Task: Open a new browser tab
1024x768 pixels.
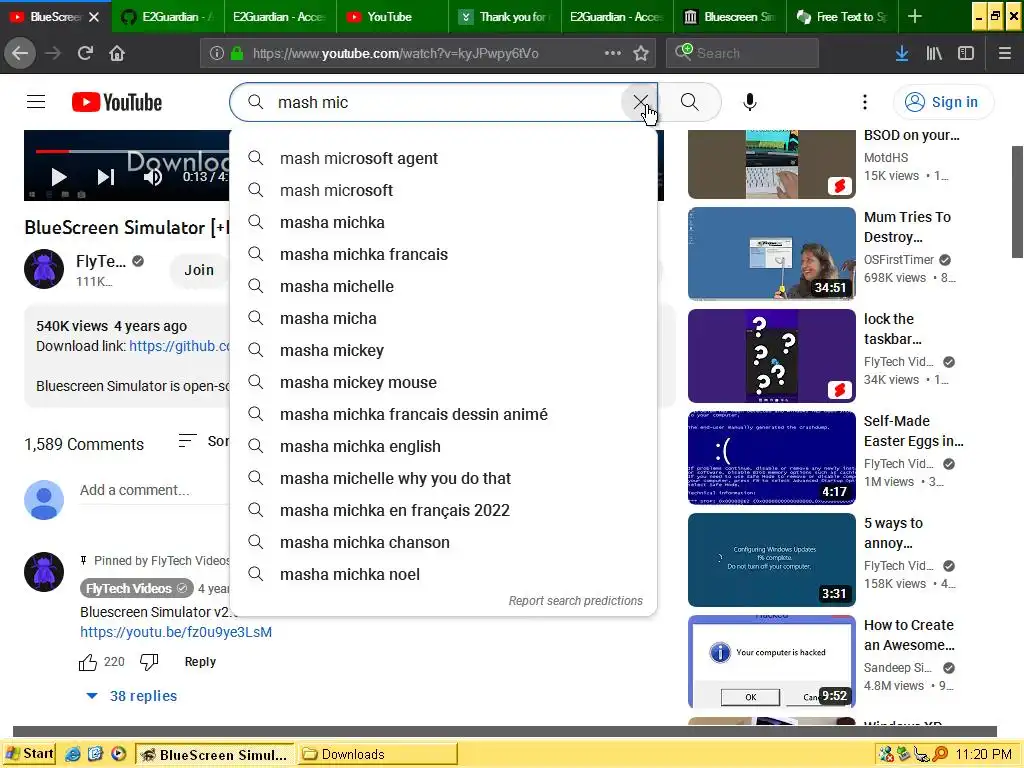Action: 915,17
